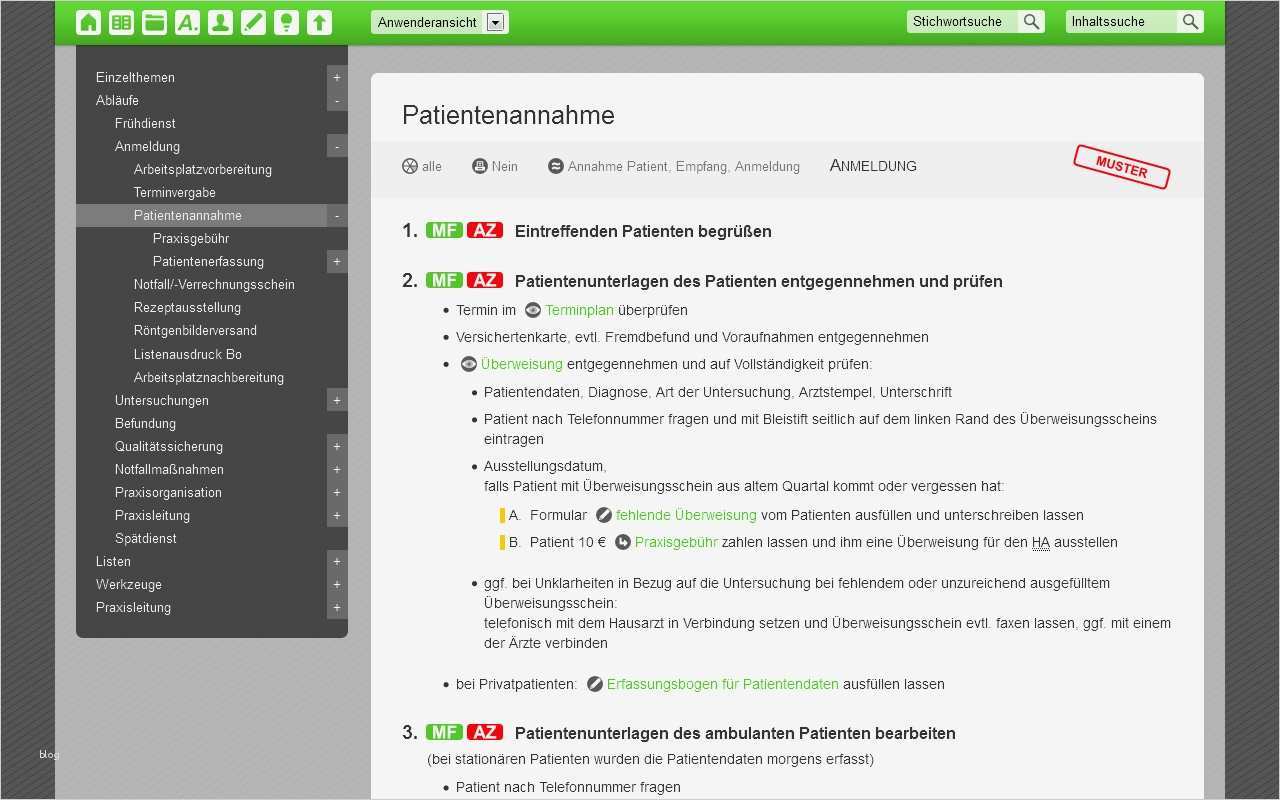This screenshot has height=800, width=1280.
Task: Click inside the Inhaltssuche search field
Action: [x=1120, y=20]
